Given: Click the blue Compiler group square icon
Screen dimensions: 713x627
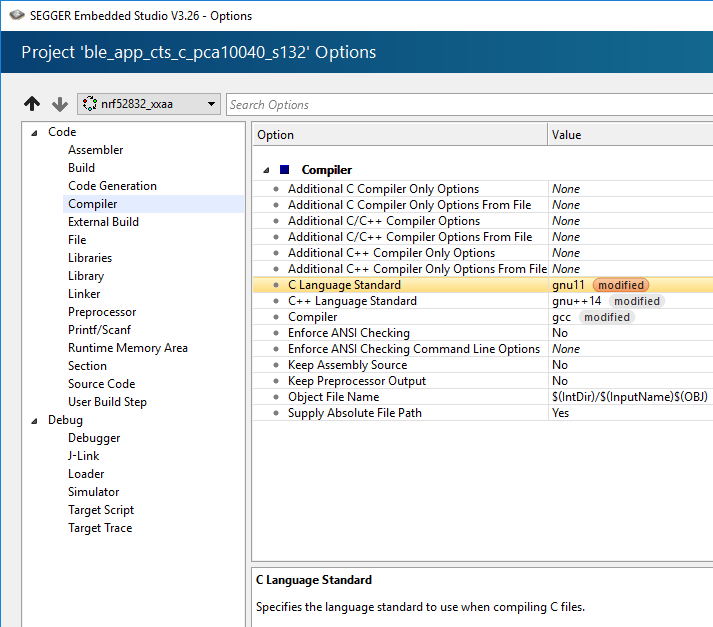Looking at the screenshot, I should coord(285,170).
